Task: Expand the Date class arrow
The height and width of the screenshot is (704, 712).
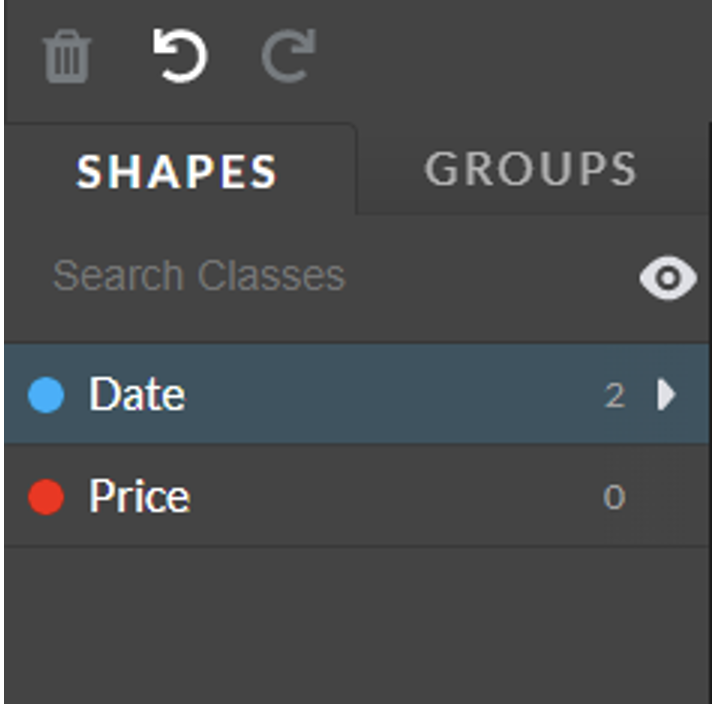Action: tap(667, 394)
